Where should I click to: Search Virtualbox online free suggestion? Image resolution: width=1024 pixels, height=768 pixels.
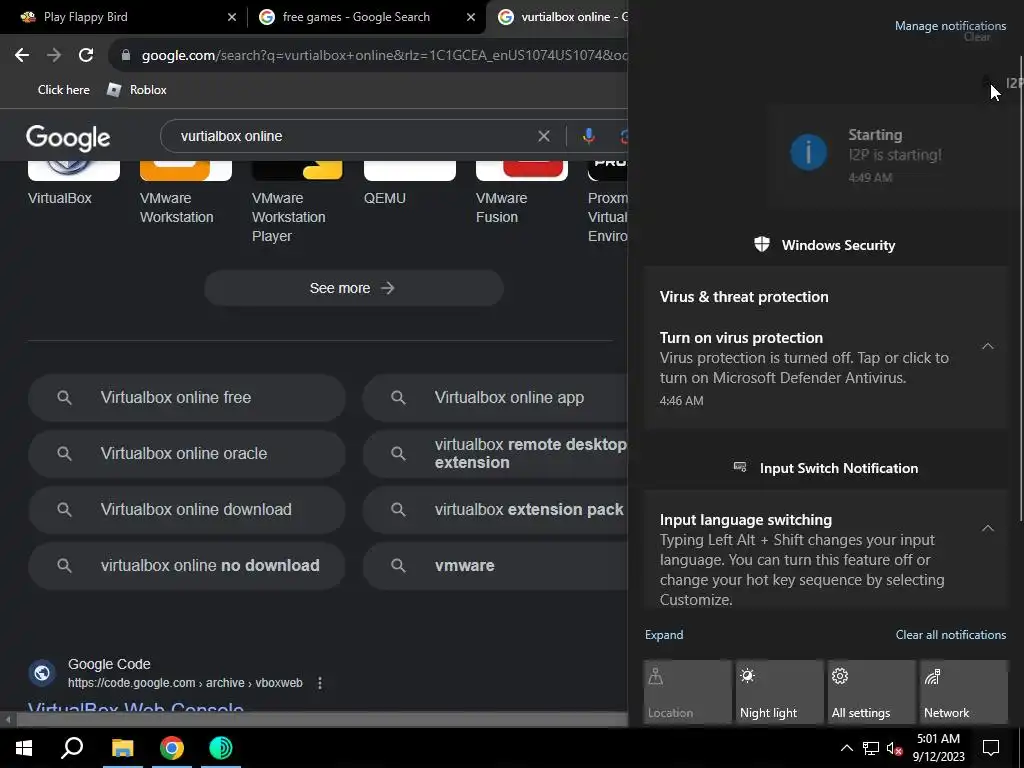[187, 397]
